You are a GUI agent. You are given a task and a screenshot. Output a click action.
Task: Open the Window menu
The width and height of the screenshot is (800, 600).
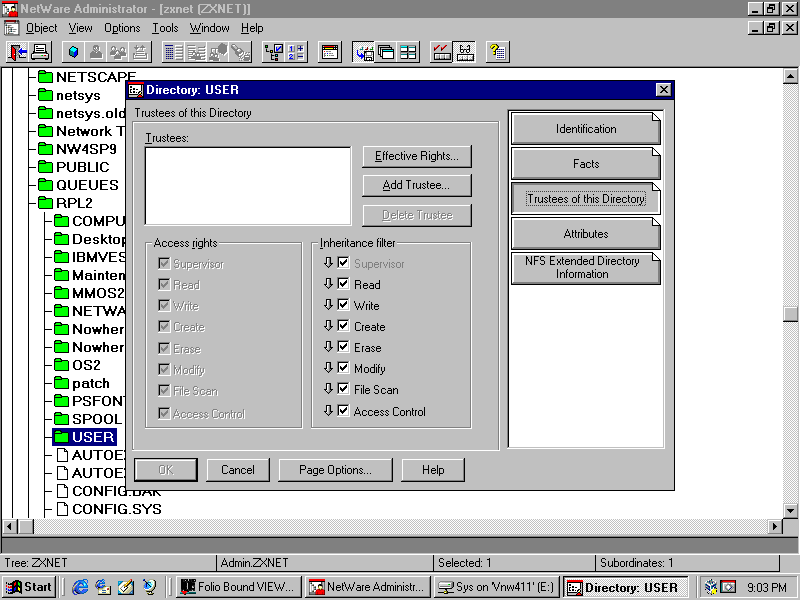(210, 28)
